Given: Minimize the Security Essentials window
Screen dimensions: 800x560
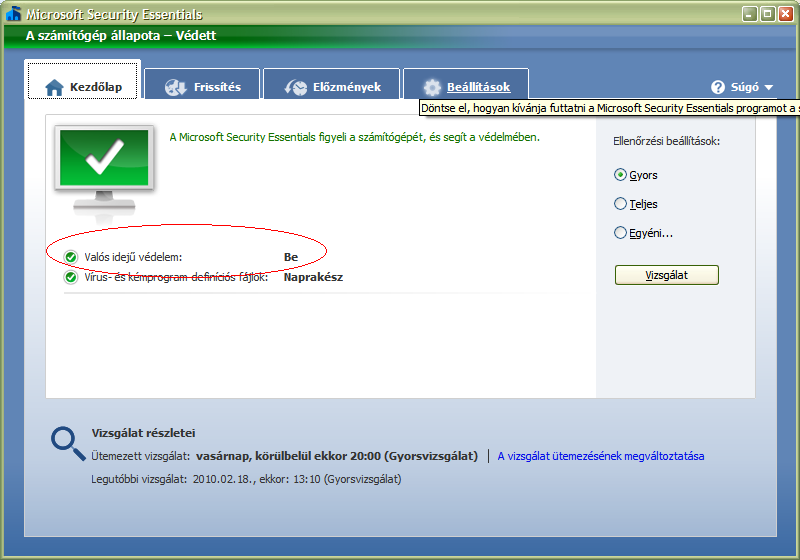Looking at the screenshot, I should point(749,14).
